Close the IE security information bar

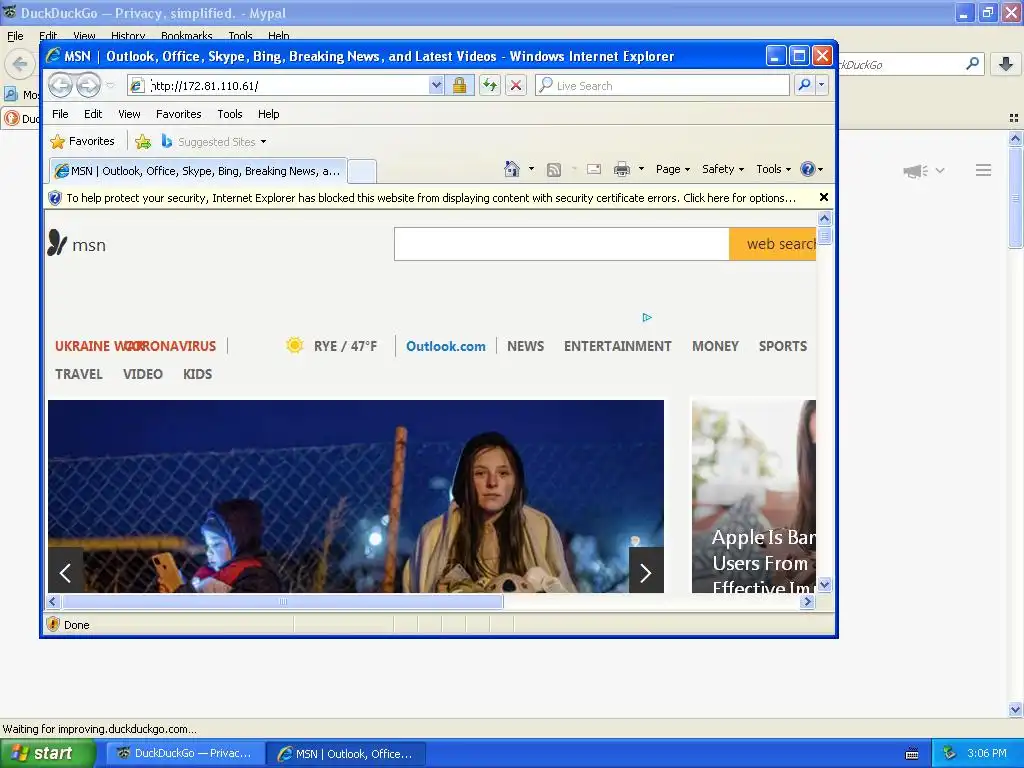pos(824,197)
